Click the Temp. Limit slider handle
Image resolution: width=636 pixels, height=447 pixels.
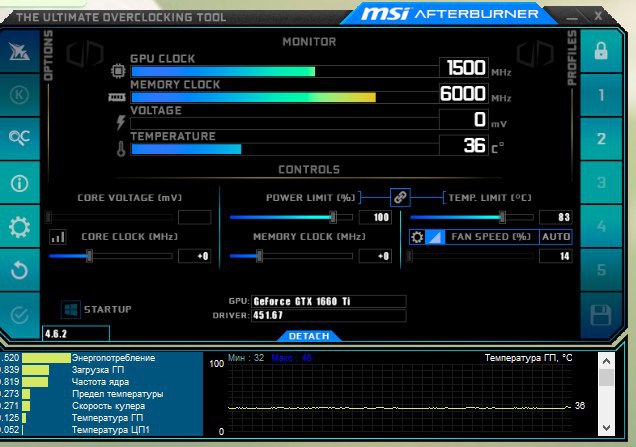click(x=502, y=217)
